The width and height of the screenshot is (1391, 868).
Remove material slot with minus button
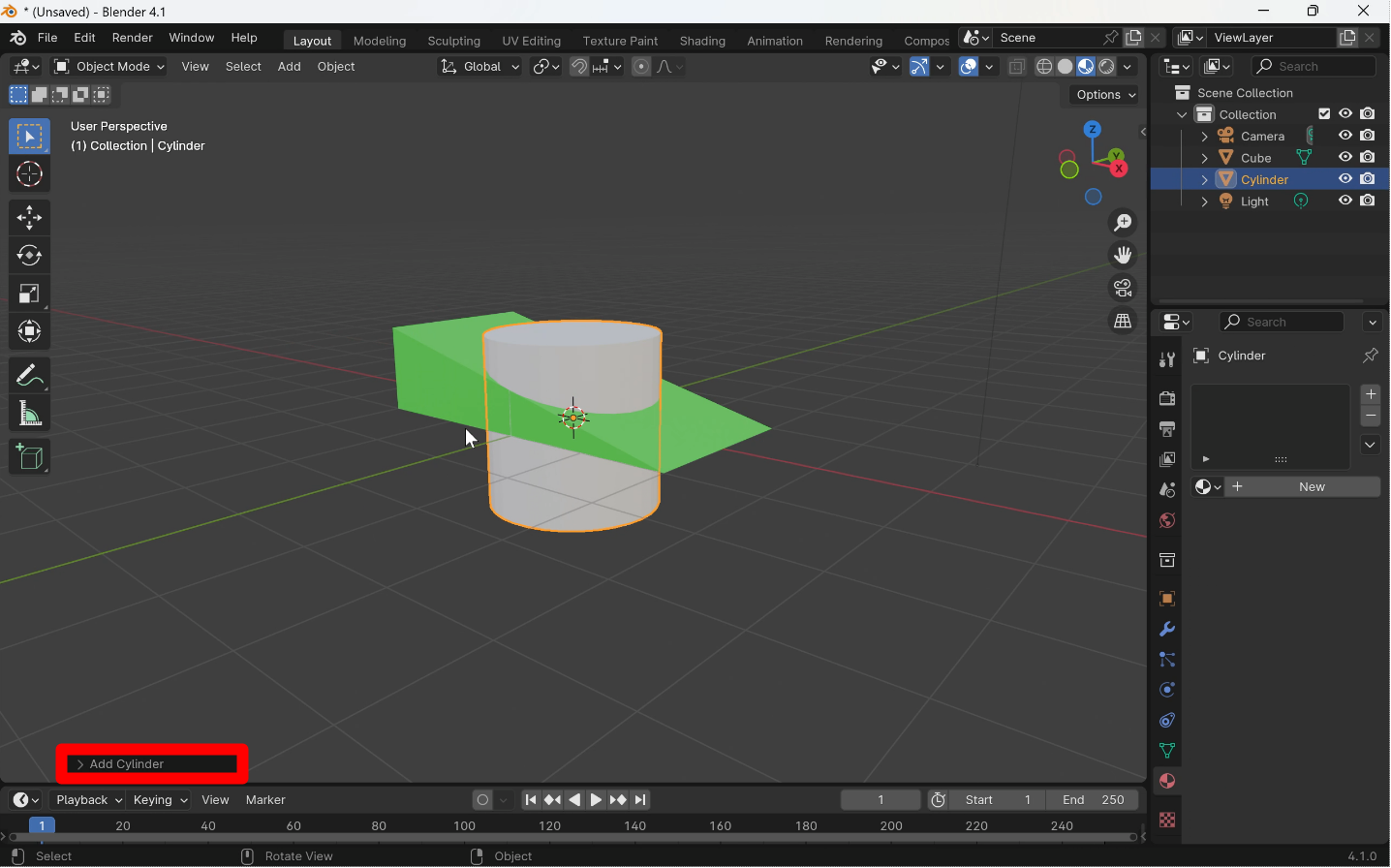[1371, 417]
